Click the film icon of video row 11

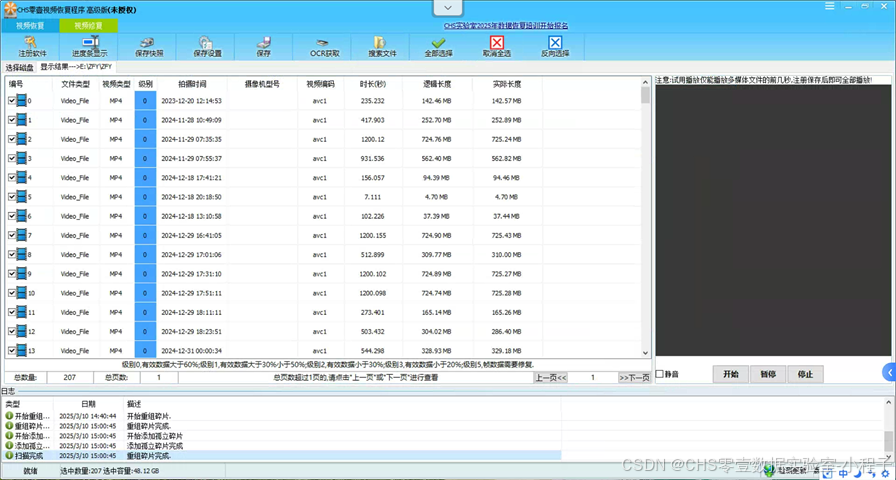(22, 312)
